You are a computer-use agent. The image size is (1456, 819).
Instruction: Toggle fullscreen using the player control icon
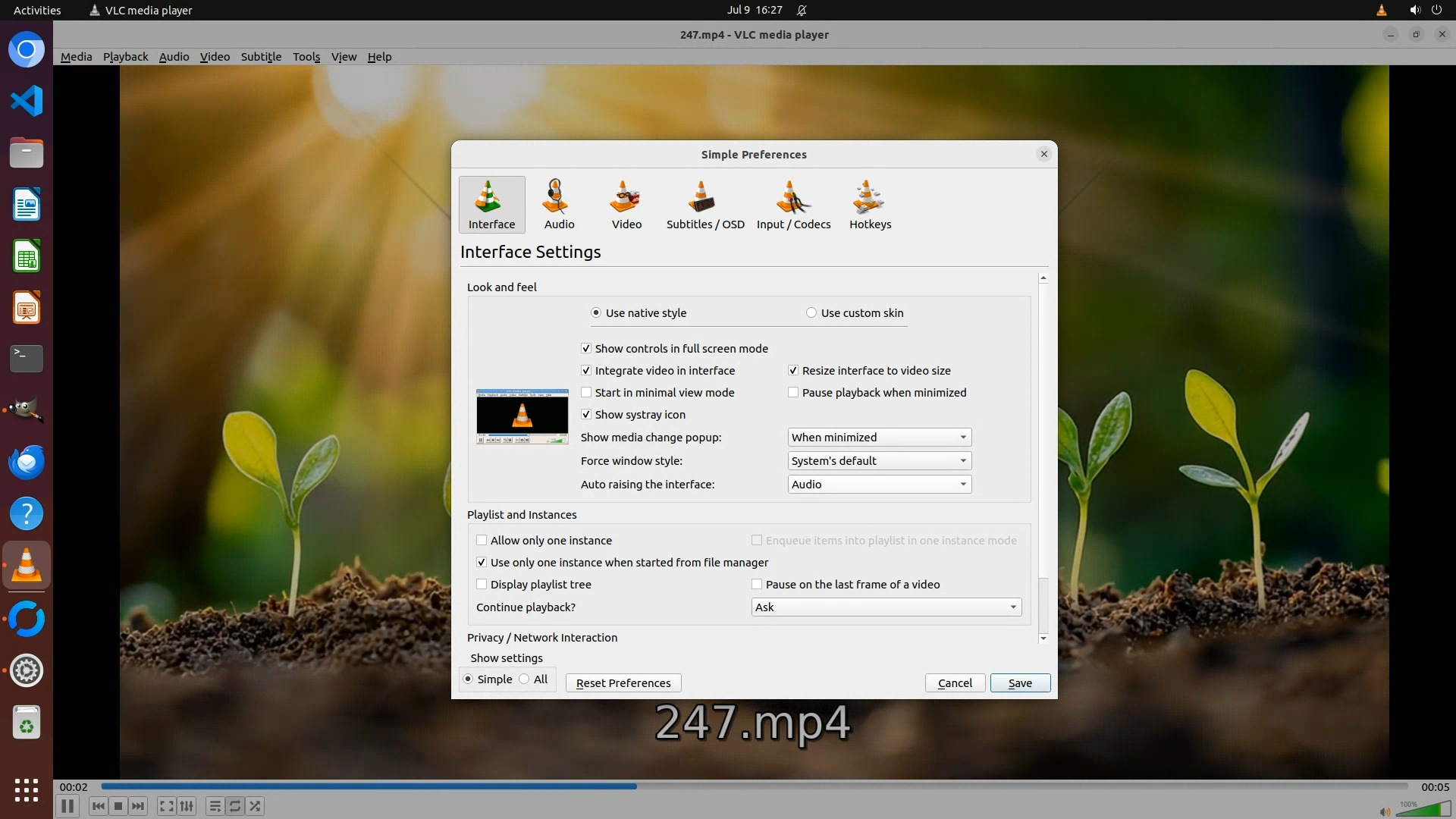(166, 806)
